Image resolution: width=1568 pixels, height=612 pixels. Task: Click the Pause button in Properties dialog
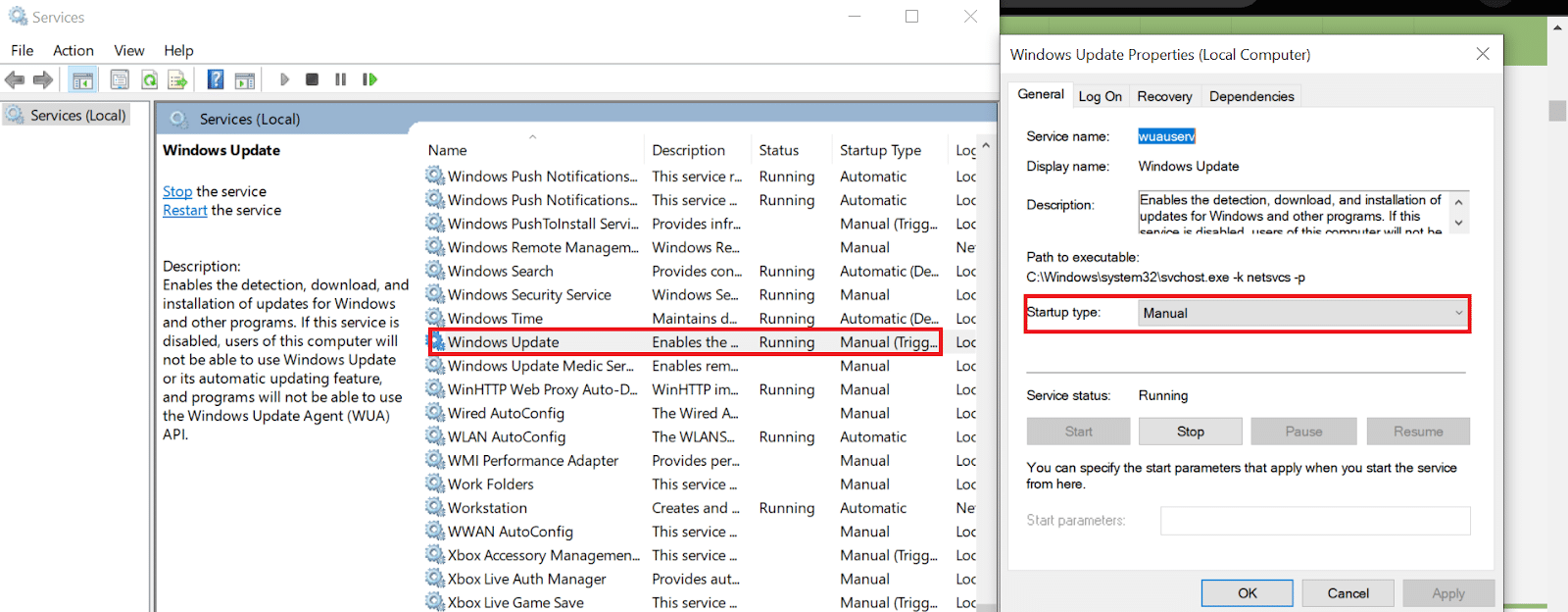1303,432
